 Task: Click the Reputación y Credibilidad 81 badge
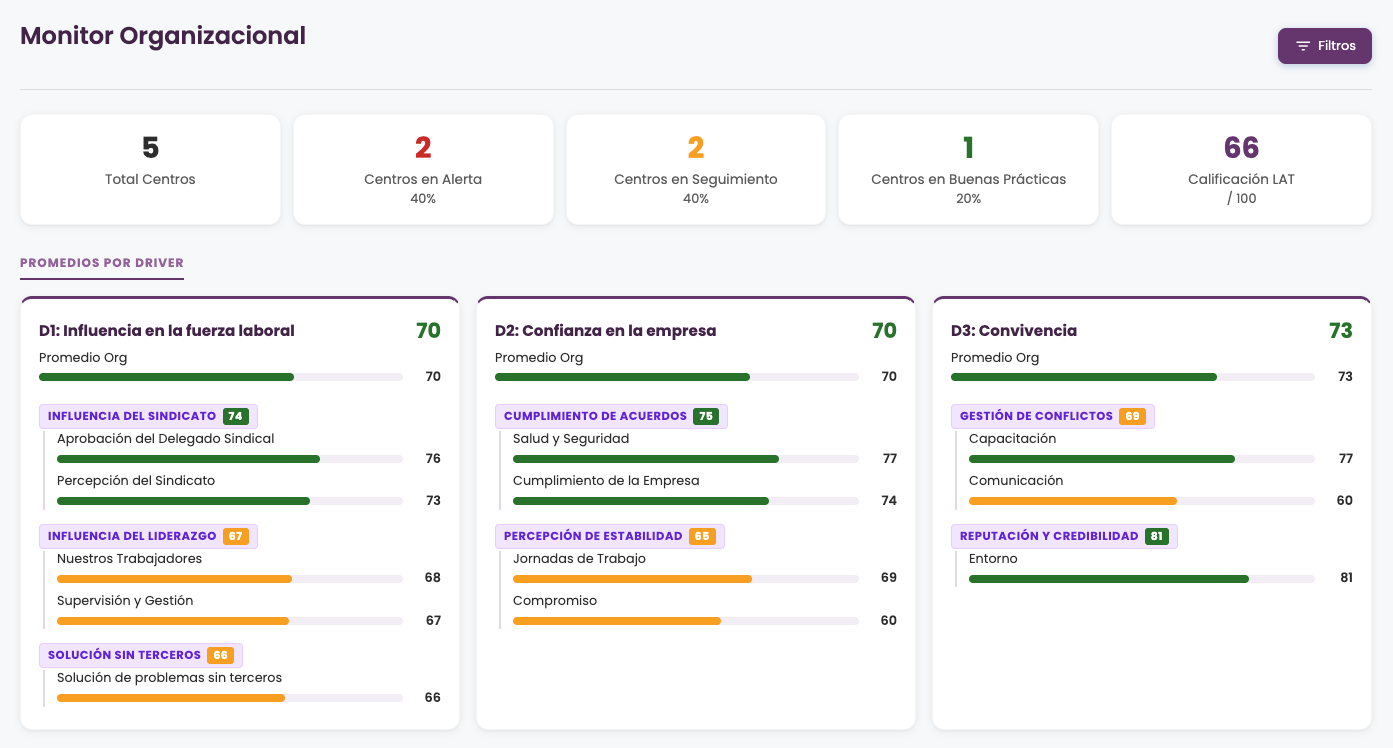[1157, 536]
